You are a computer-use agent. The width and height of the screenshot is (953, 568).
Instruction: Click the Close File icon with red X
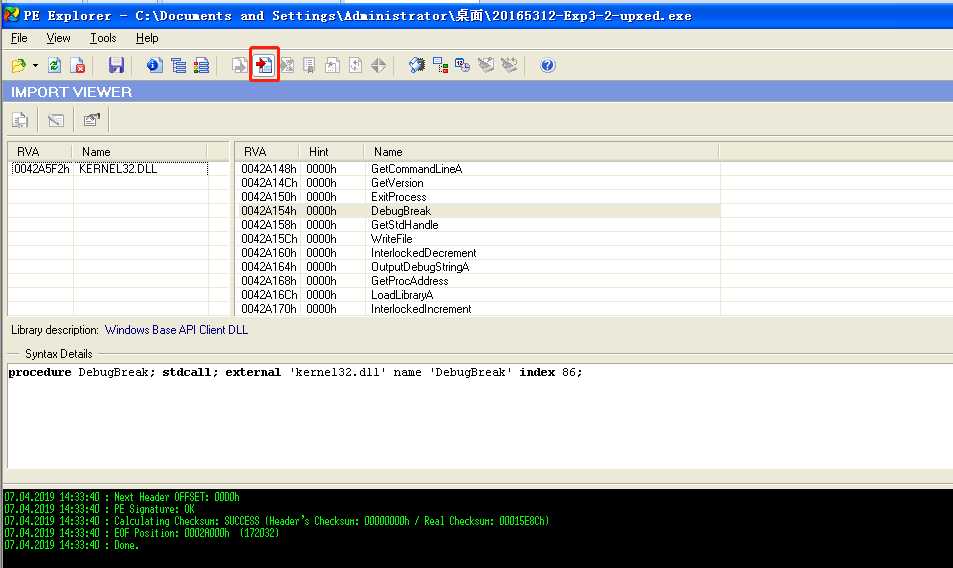click(78, 65)
